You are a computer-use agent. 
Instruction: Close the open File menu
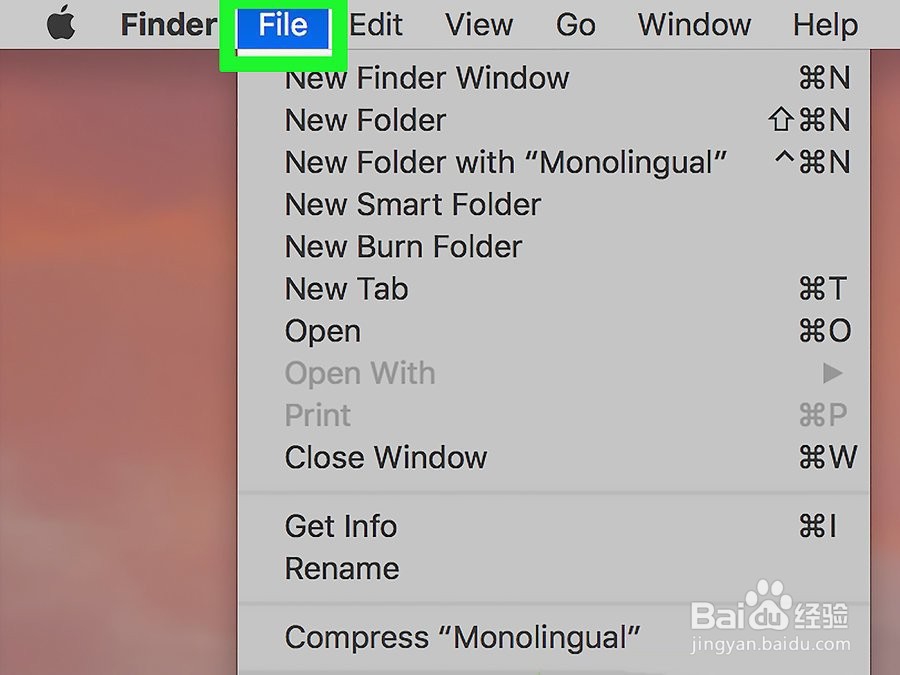point(283,25)
